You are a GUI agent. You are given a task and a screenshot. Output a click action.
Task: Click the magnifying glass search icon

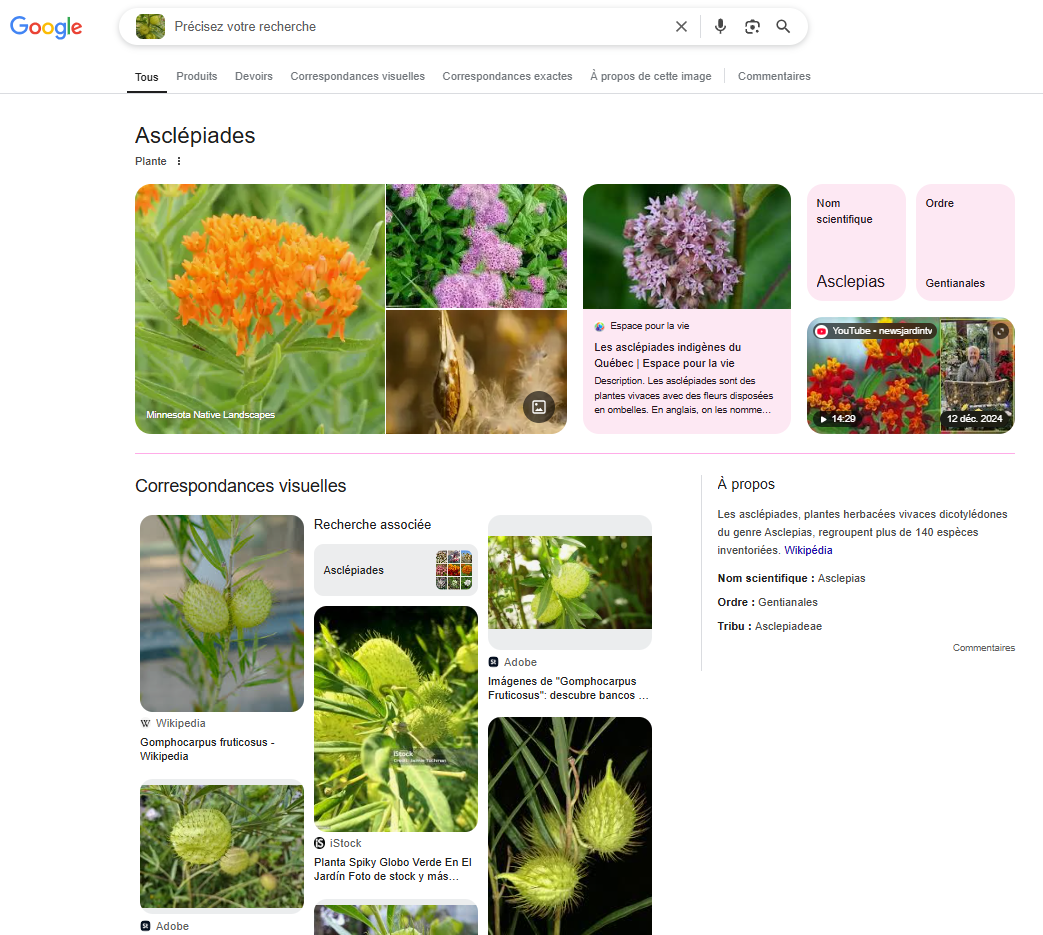coord(783,27)
